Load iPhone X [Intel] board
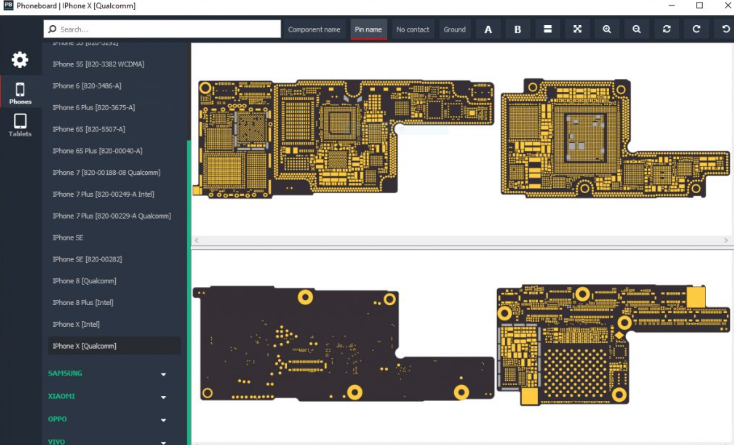The image size is (734, 445). pyautogui.click(x=76, y=324)
